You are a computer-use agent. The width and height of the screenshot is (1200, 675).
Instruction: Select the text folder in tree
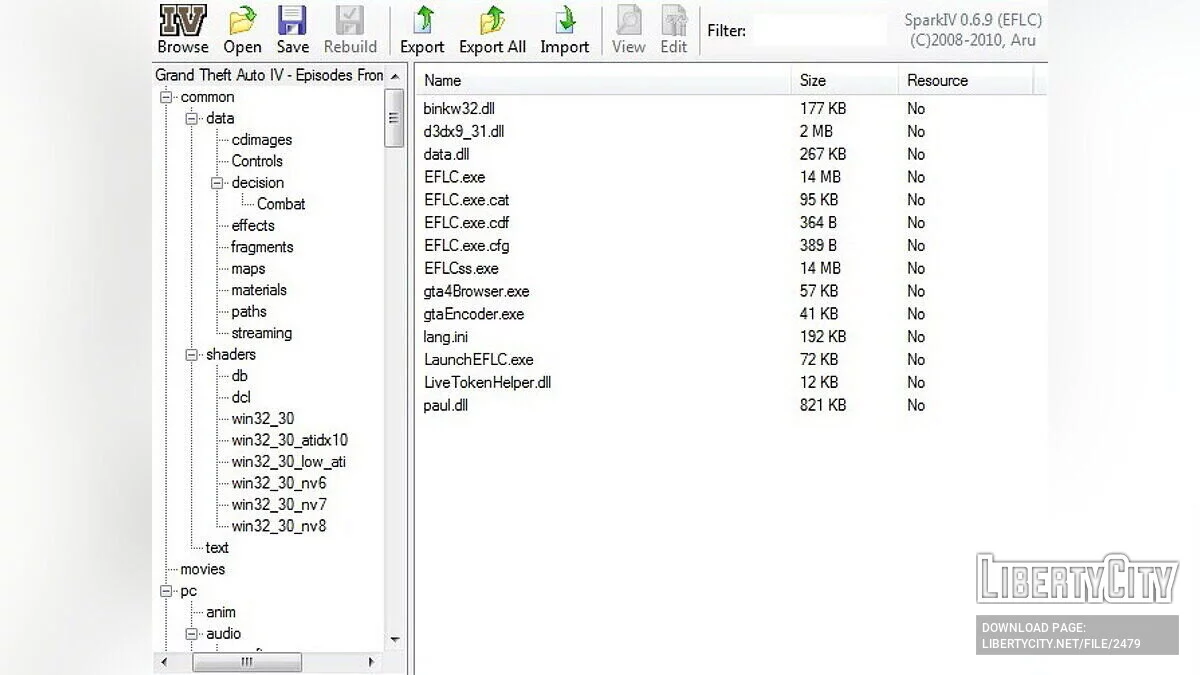[x=217, y=548]
